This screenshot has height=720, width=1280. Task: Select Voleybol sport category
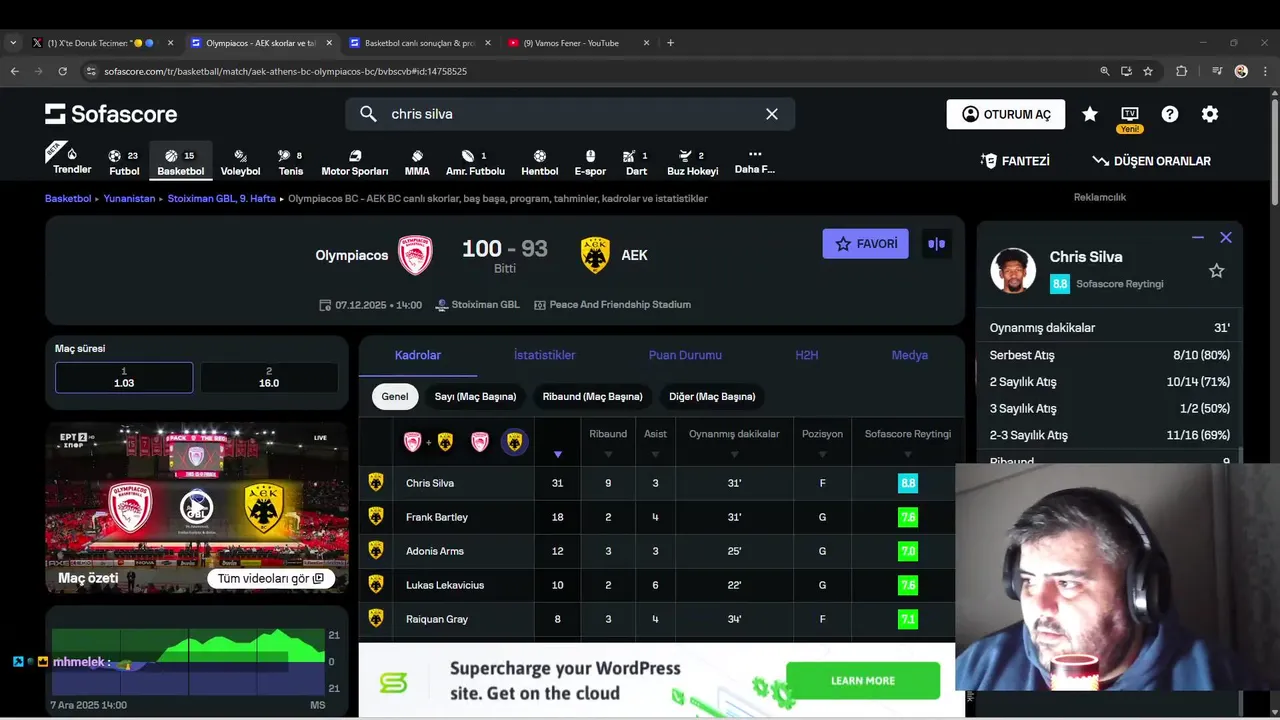(x=240, y=162)
